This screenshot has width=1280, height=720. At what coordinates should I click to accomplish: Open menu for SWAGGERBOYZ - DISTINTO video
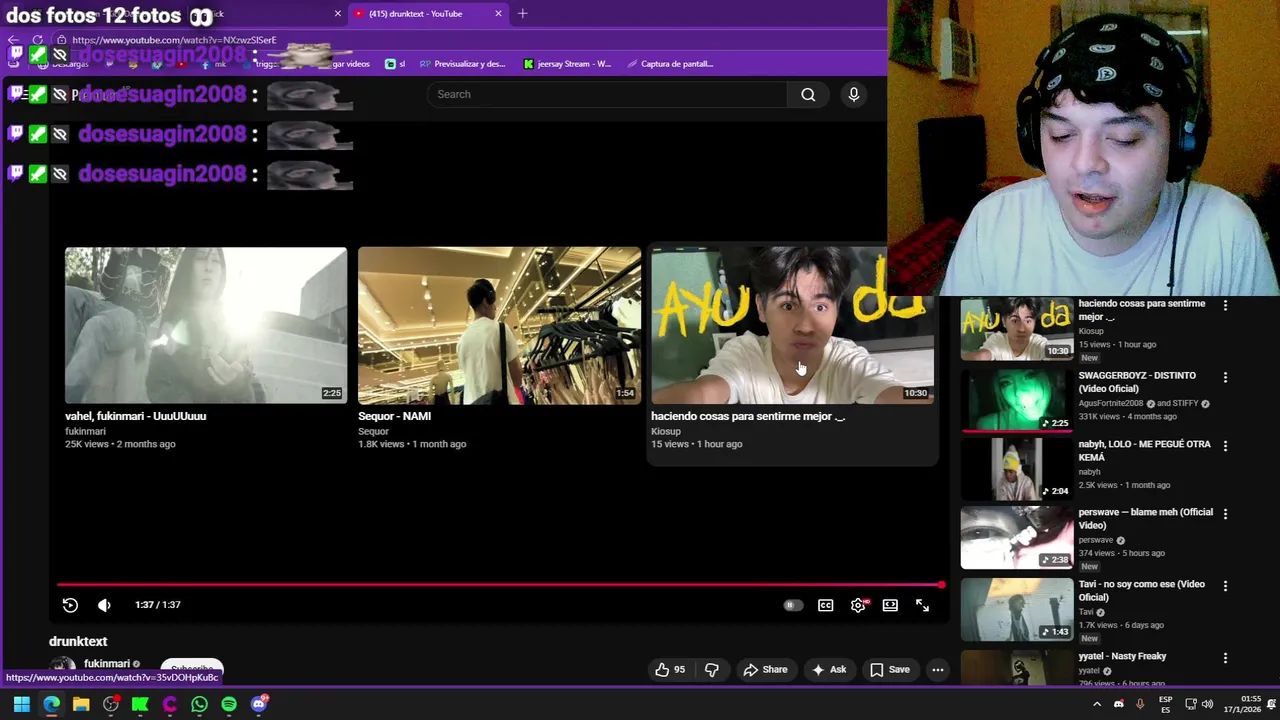pos(1225,377)
